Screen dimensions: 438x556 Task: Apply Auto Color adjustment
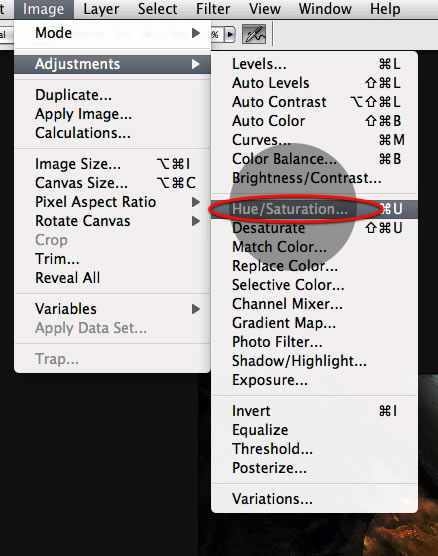314,121
